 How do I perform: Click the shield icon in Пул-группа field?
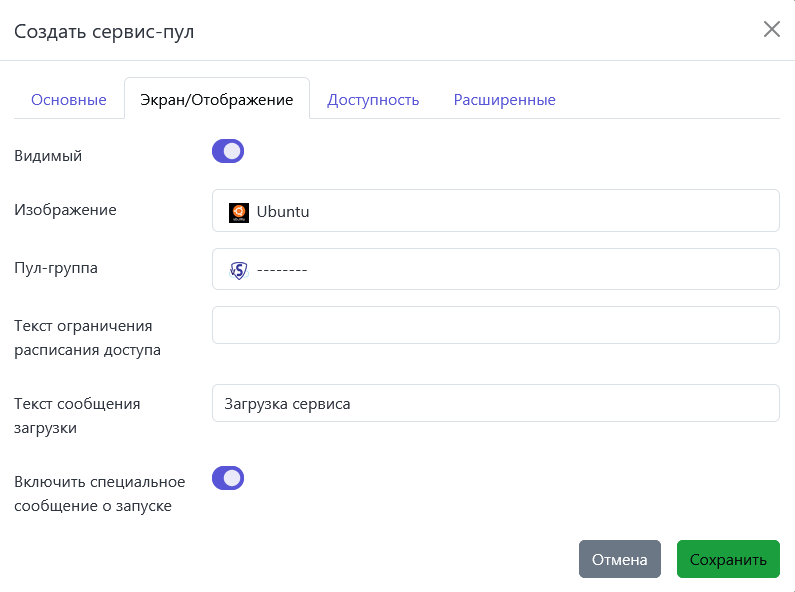coord(238,270)
